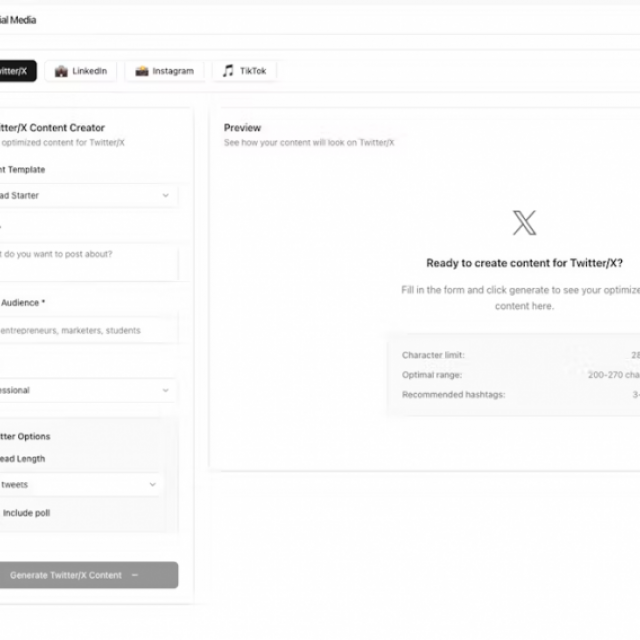Click the TikTok music note icon
640x640 pixels.
tap(228, 71)
